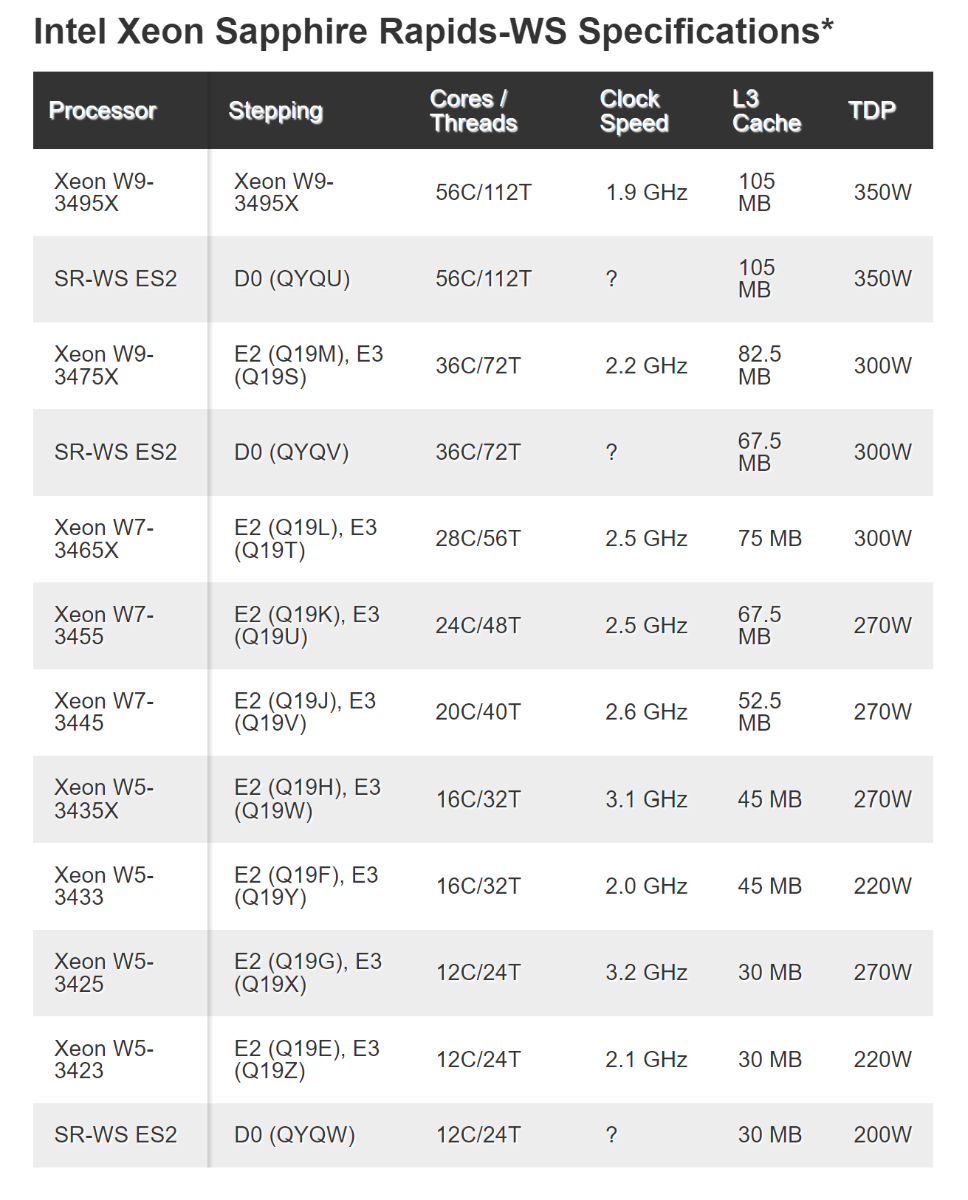Click the Processor column header

click(103, 111)
